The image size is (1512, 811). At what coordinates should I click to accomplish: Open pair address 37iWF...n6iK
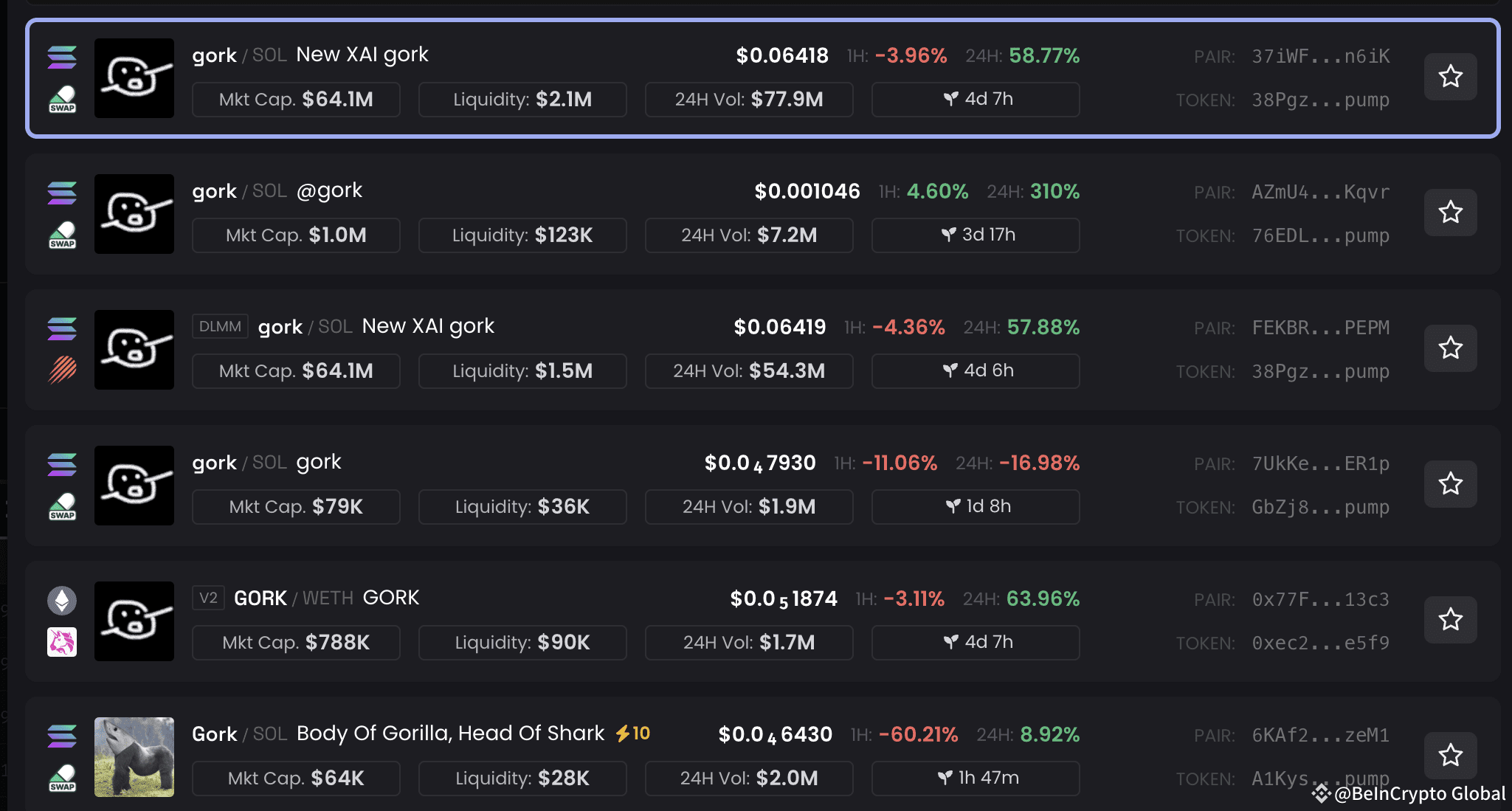[x=1320, y=56]
